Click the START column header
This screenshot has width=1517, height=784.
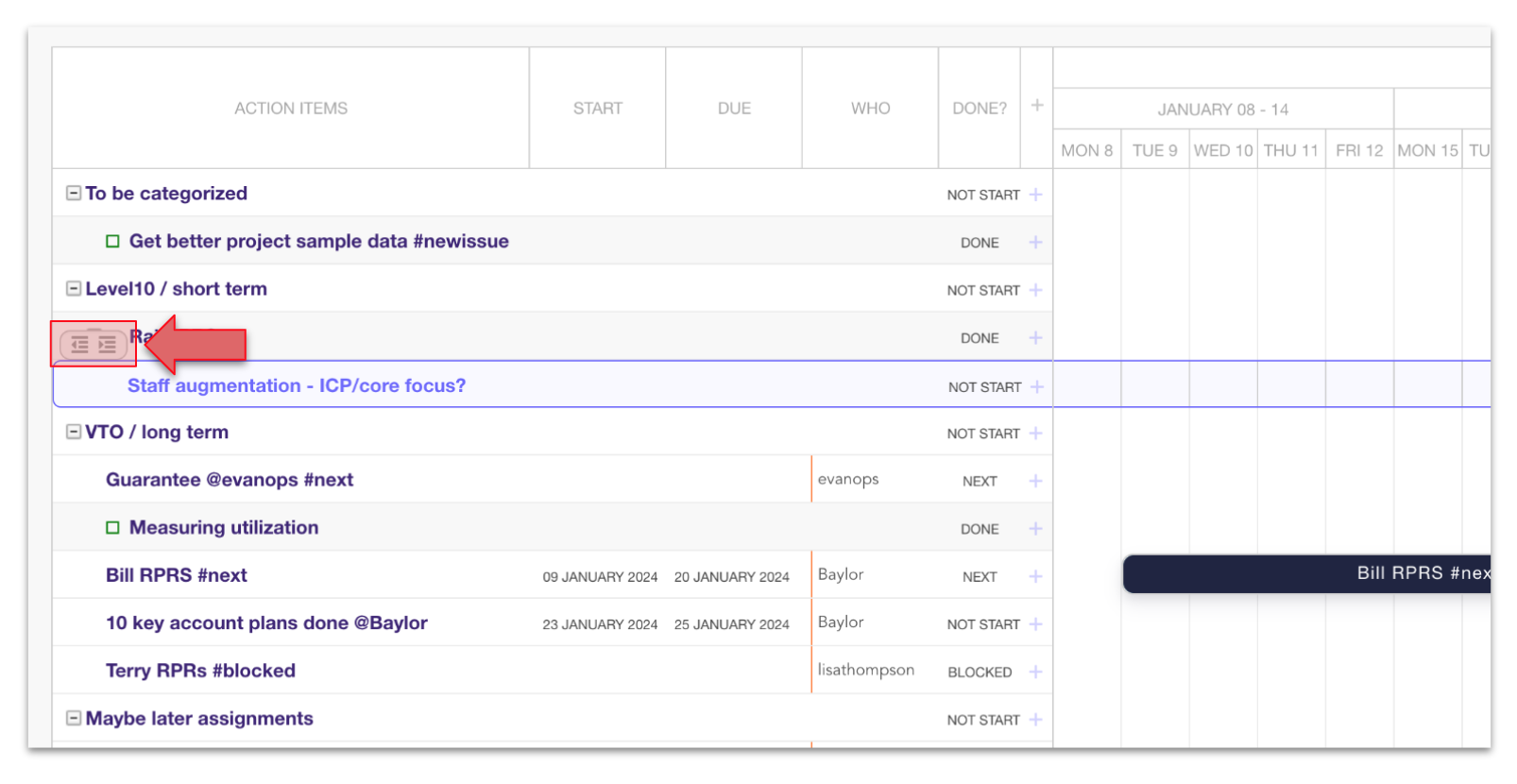pos(597,109)
